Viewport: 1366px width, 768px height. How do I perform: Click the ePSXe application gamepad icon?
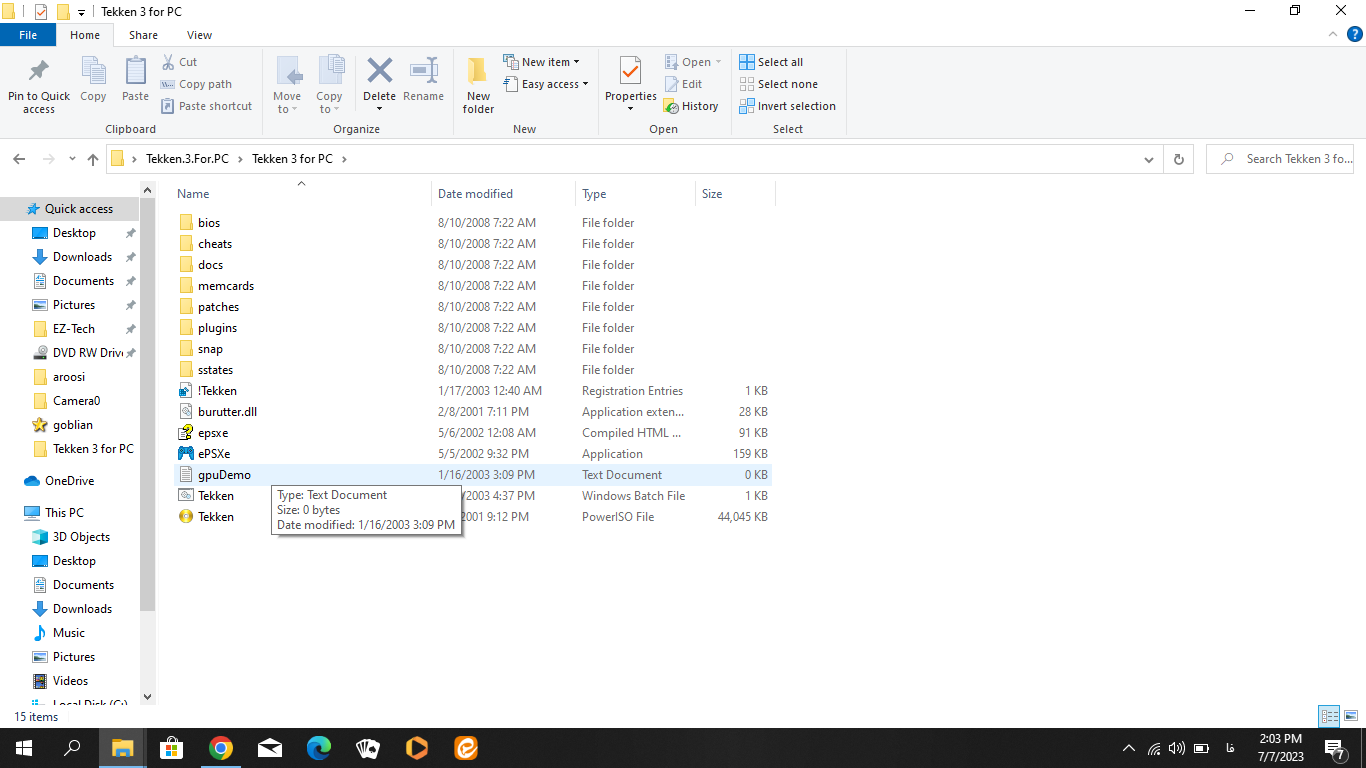(186, 454)
